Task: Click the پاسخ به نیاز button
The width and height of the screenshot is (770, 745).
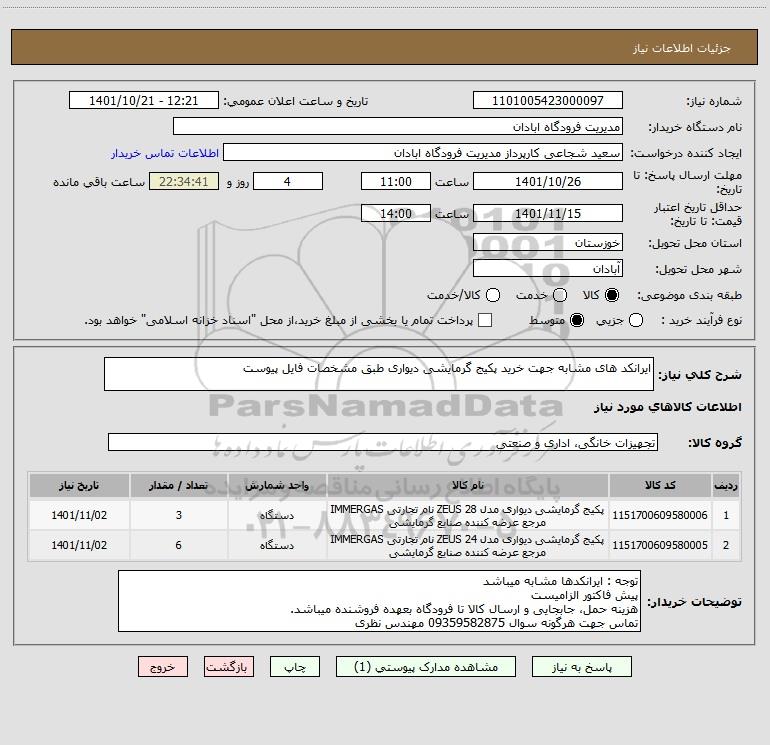Action: (x=581, y=667)
